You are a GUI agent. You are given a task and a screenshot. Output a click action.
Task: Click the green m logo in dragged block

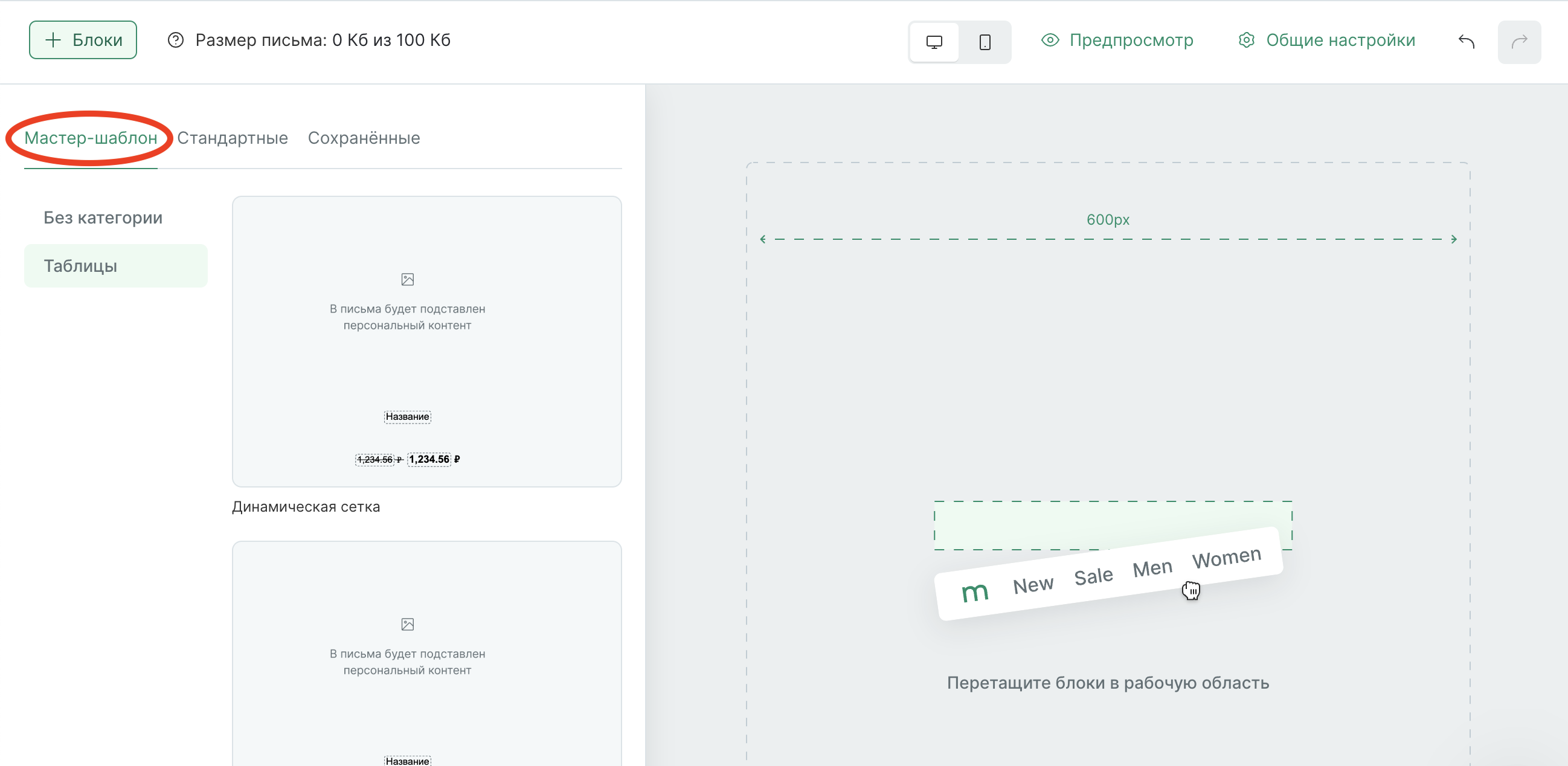[x=974, y=592]
